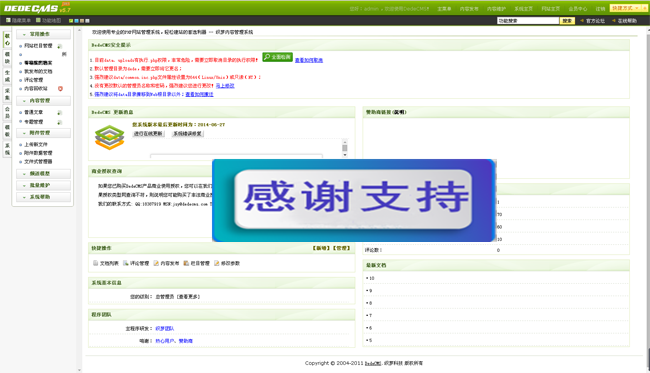Screen dimensions: 650x373
Task: Click the hide menu icon in dark toolbar
Action: coord(8,20)
